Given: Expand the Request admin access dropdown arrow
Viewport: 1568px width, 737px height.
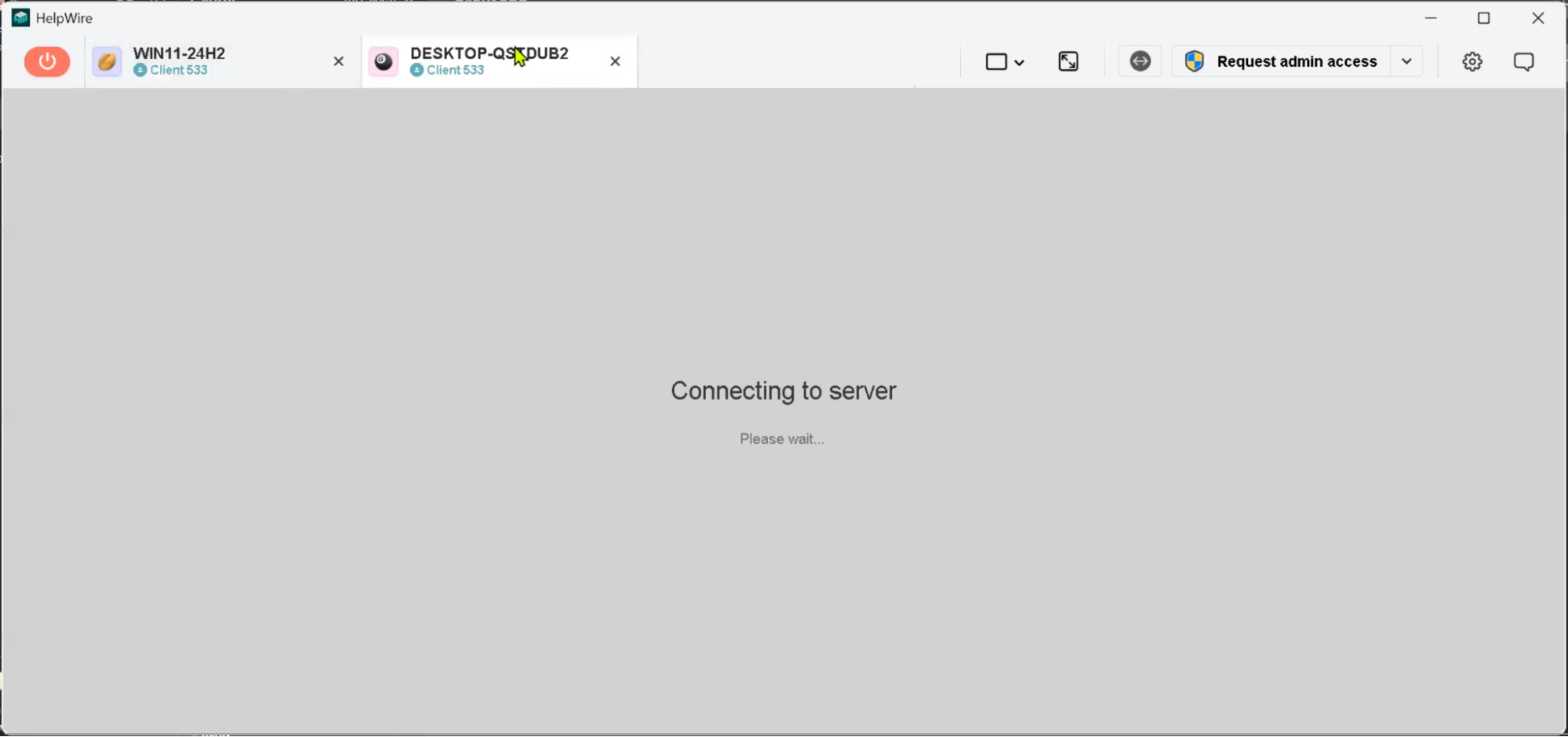Looking at the screenshot, I should click(1406, 61).
